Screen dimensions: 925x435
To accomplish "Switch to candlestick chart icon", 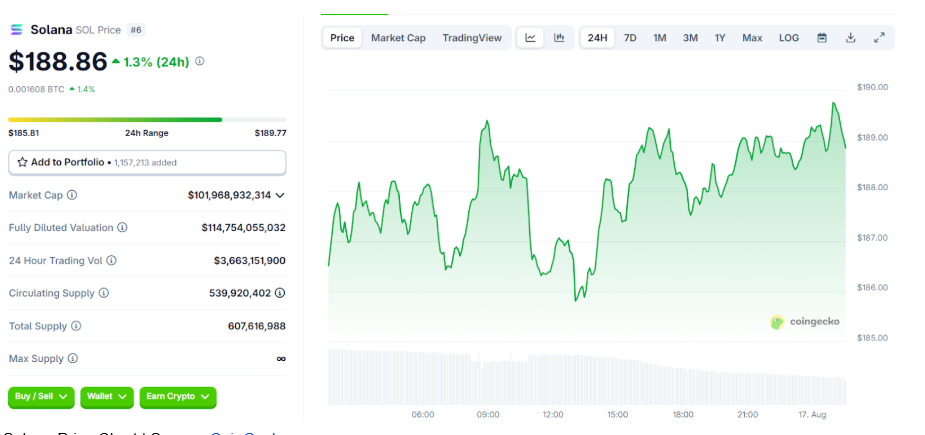I will point(559,38).
